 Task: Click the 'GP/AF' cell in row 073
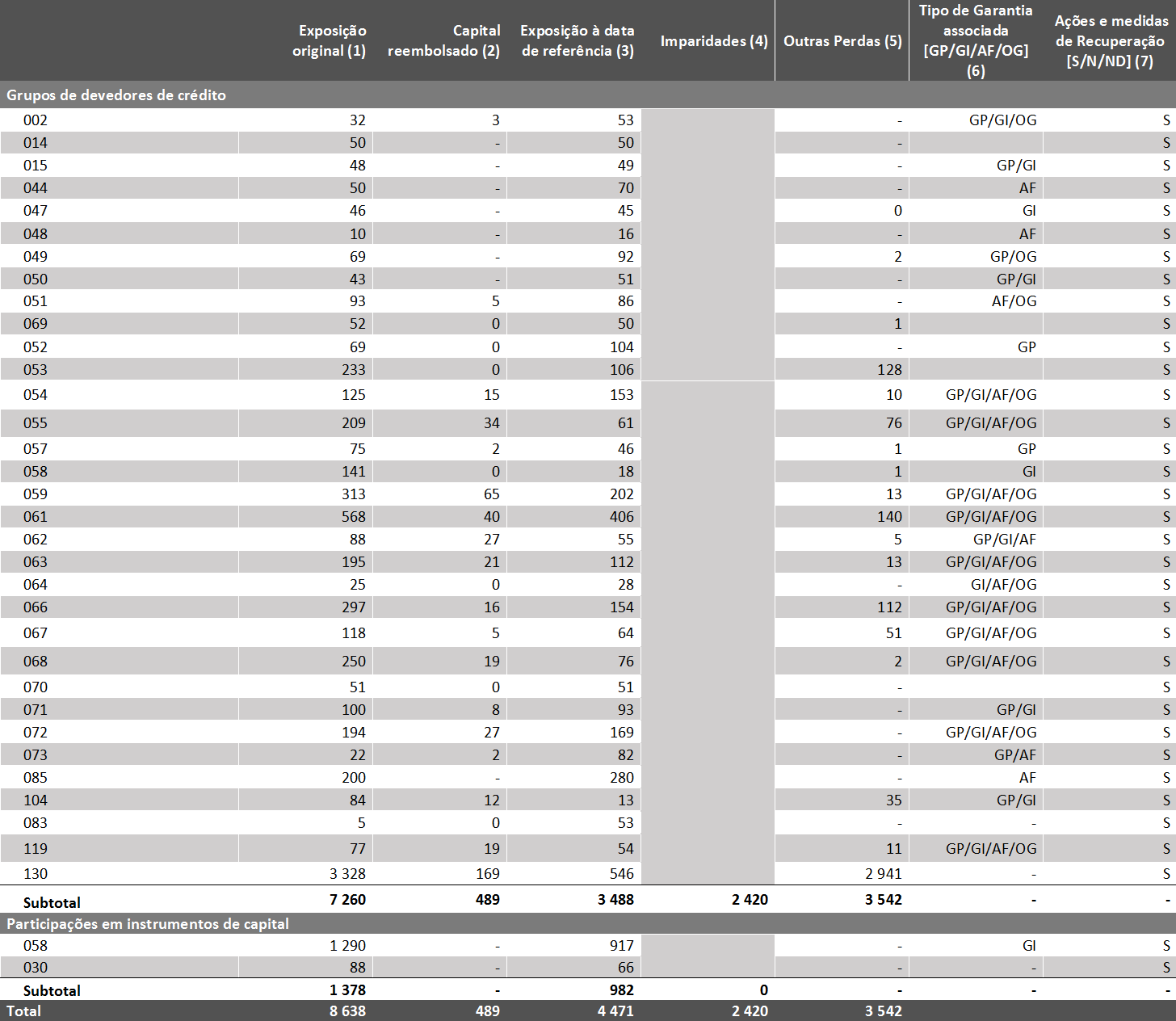(x=1015, y=755)
